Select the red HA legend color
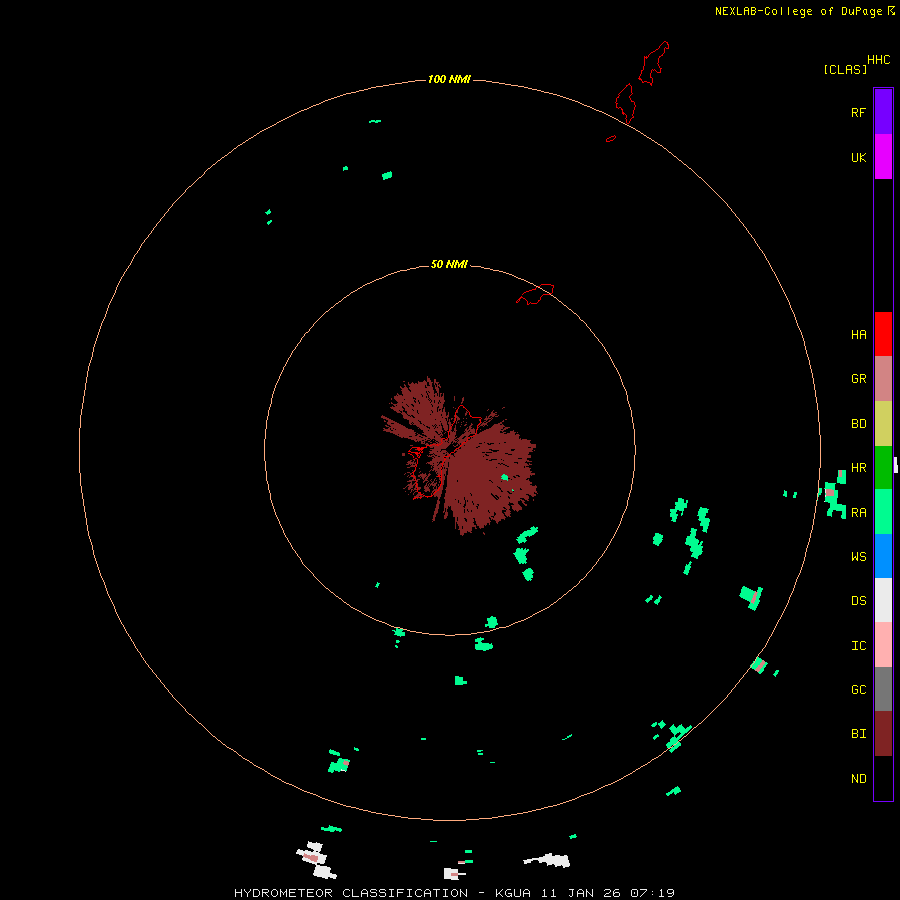This screenshot has width=900, height=900. (x=883, y=334)
